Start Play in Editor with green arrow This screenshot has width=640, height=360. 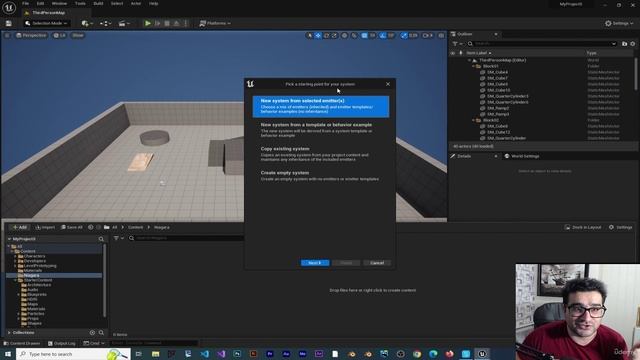(x=148, y=24)
